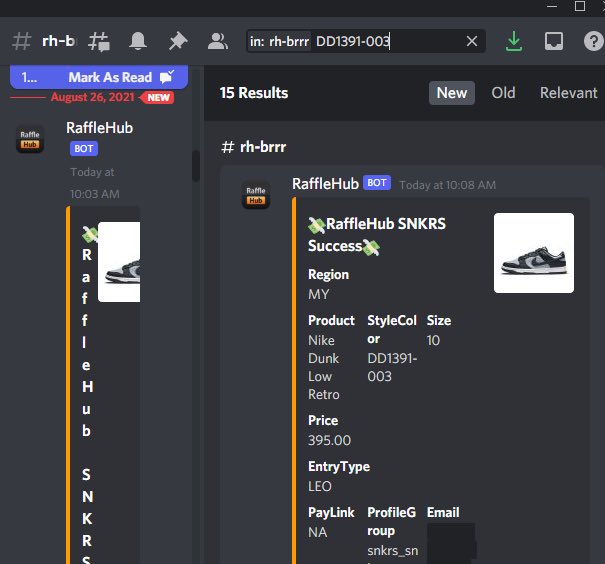Open the Inbox icon
This screenshot has height=564, width=605.
(554, 41)
